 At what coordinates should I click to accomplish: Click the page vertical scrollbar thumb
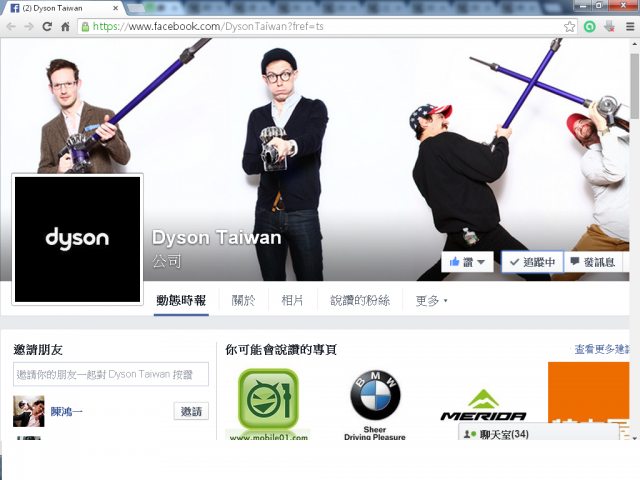point(634,86)
